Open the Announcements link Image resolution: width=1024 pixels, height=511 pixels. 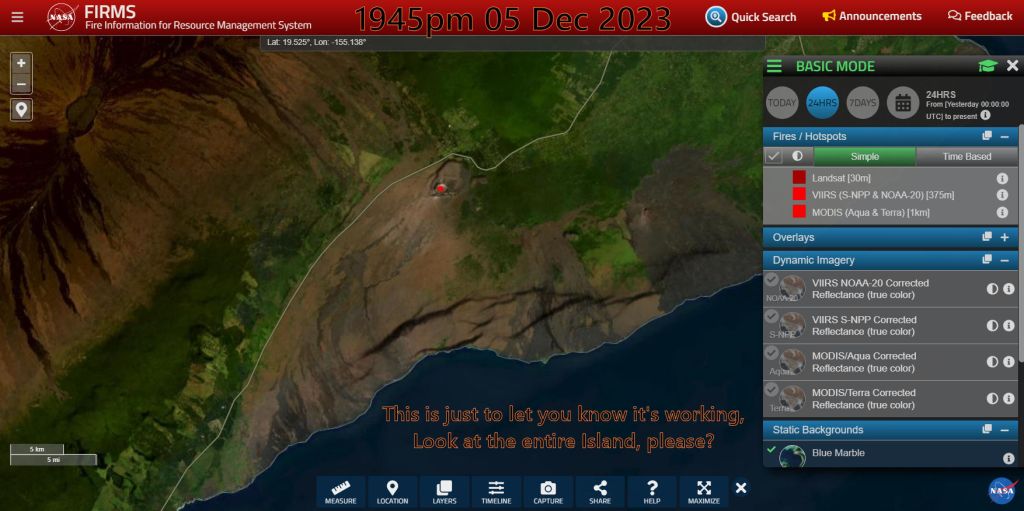(871, 16)
